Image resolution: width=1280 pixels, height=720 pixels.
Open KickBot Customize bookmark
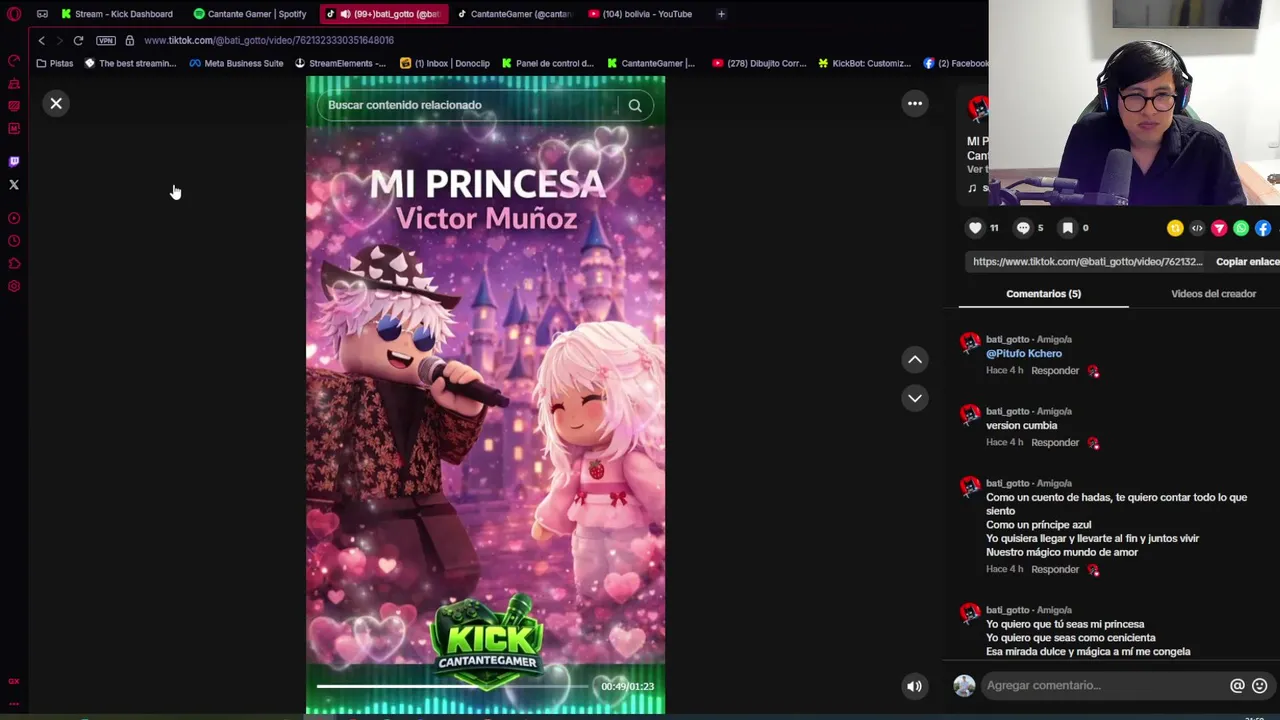click(864, 63)
